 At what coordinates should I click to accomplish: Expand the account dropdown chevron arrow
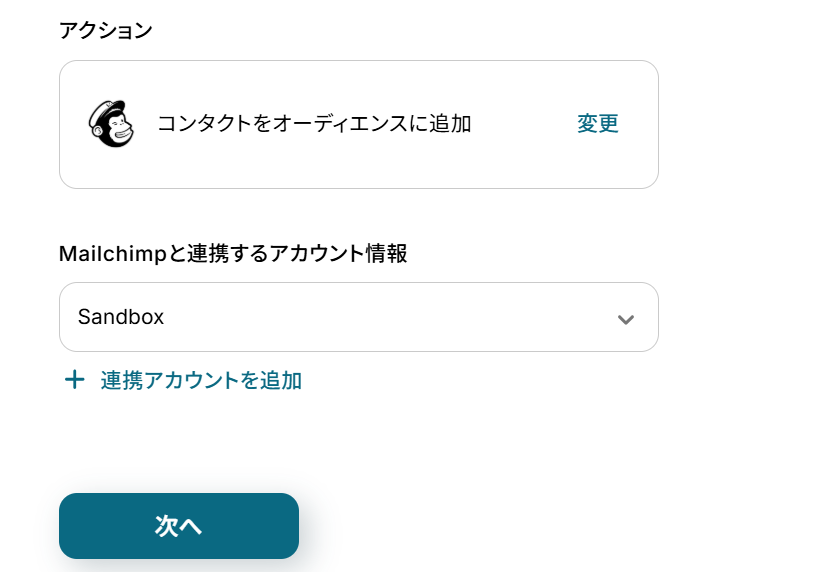click(x=626, y=319)
